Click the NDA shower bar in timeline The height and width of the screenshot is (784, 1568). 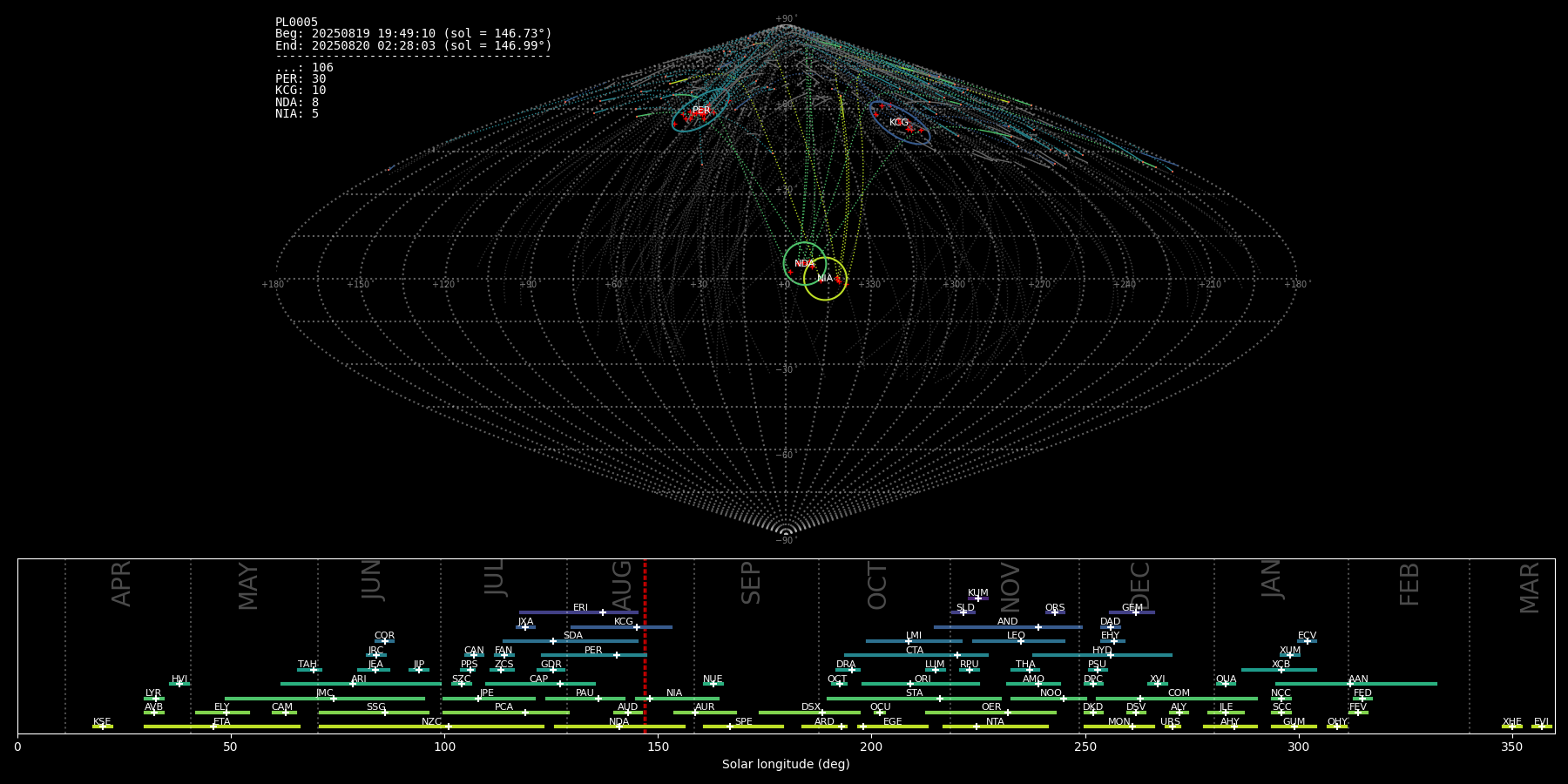click(619, 727)
